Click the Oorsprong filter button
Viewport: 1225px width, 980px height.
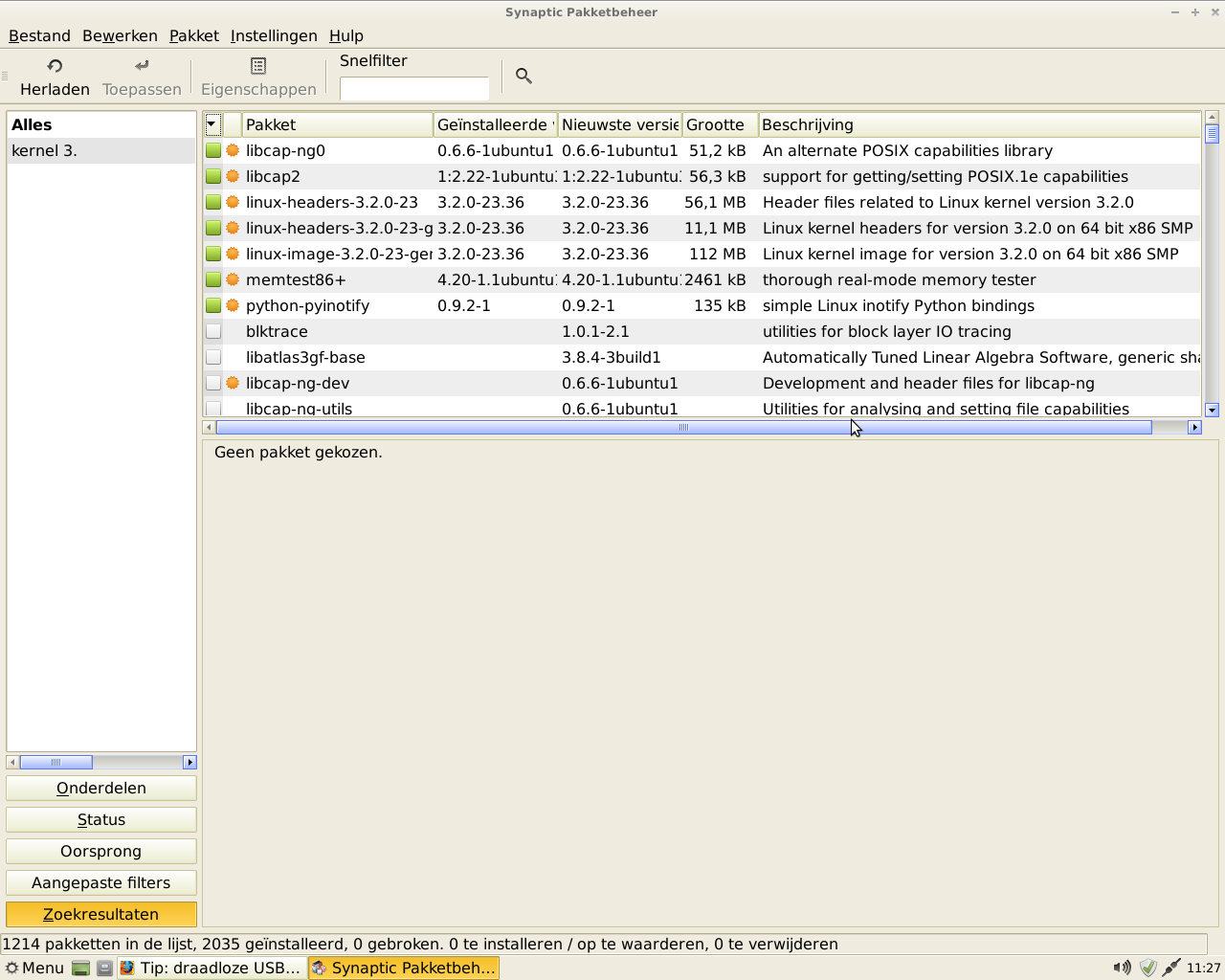tap(101, 851)
